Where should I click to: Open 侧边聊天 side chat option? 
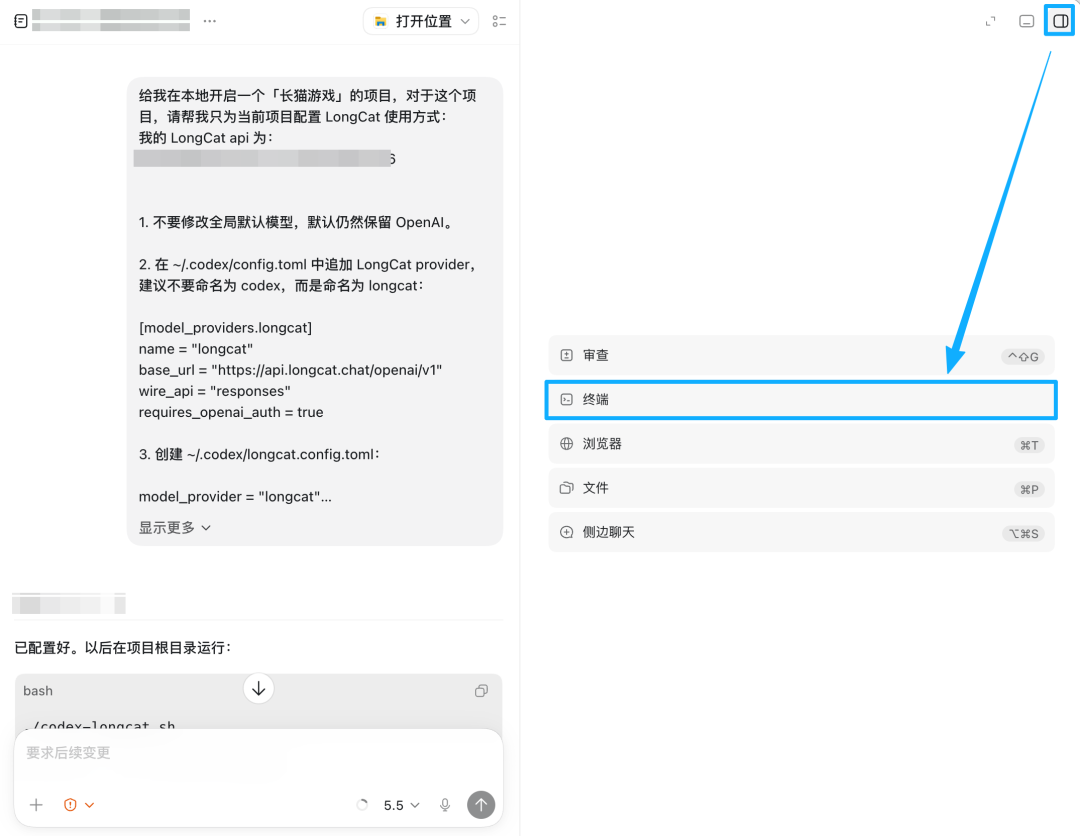(x=801, y=532)
